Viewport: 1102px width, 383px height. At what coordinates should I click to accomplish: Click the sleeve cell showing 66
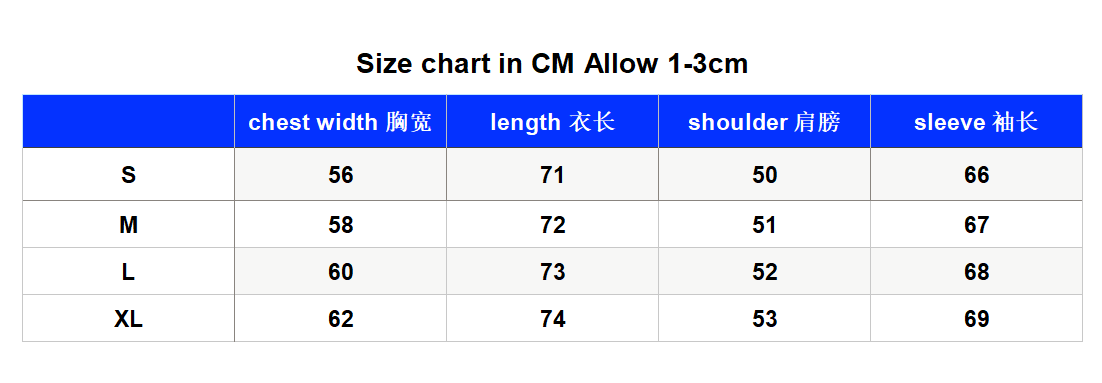[976, 174]
